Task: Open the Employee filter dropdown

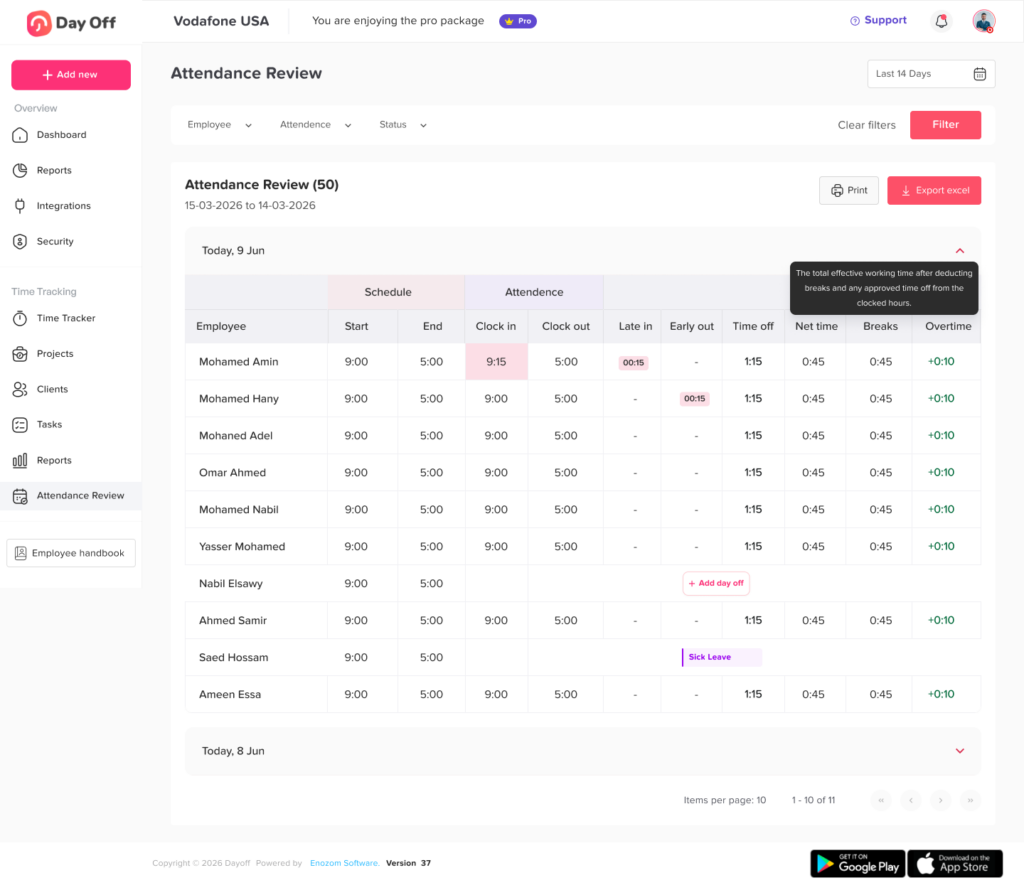Action: (219, 125)
